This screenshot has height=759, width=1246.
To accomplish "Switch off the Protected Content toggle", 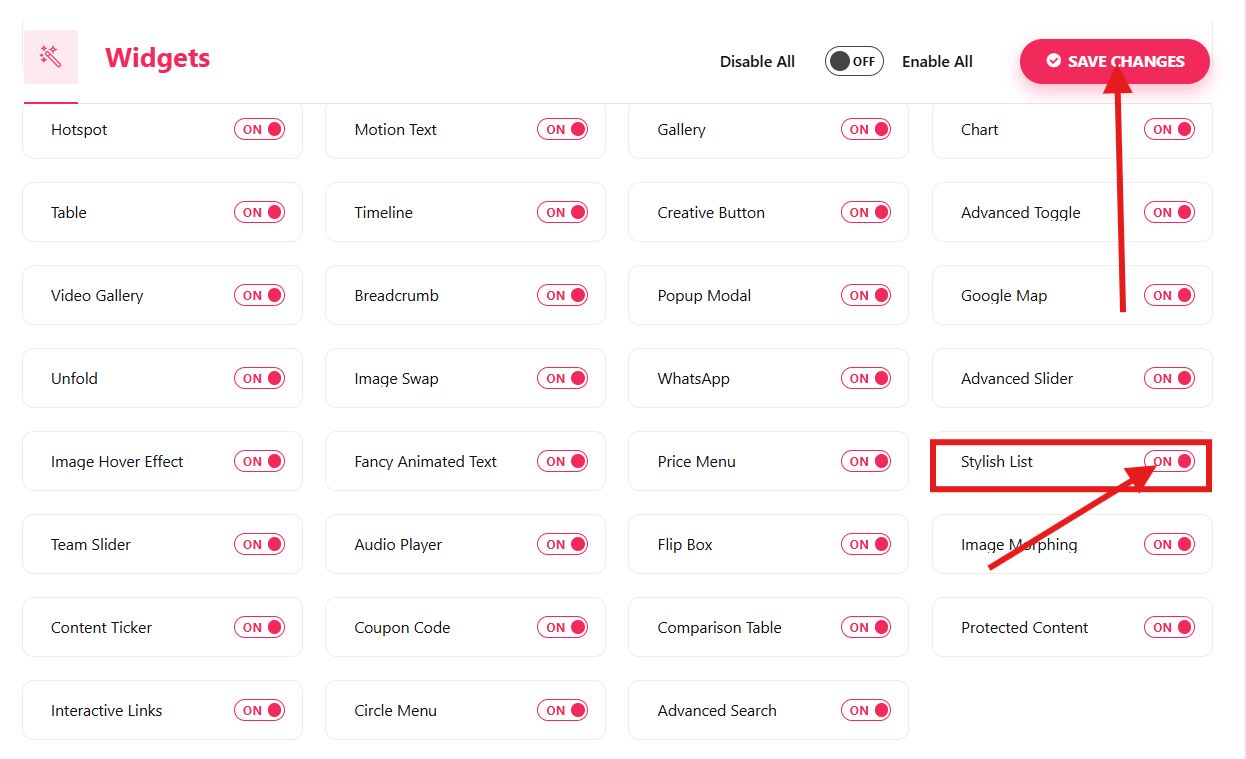I will [x=1170, y=627].
